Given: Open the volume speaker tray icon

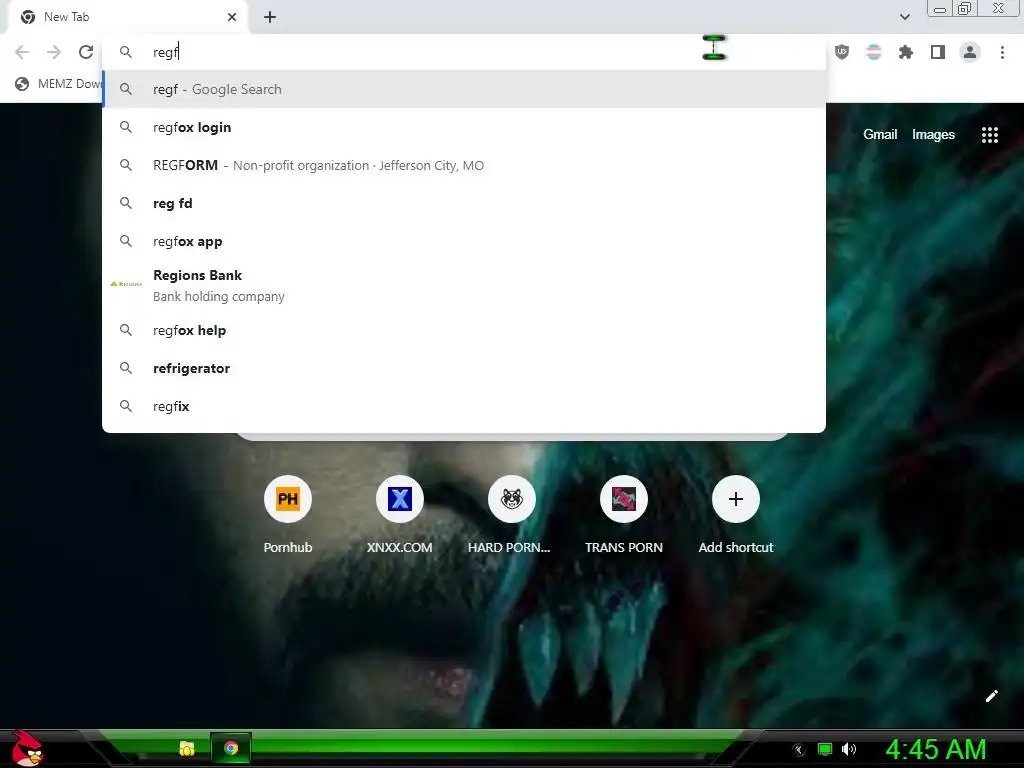Looking at the screenshot, I should (849, 749).
